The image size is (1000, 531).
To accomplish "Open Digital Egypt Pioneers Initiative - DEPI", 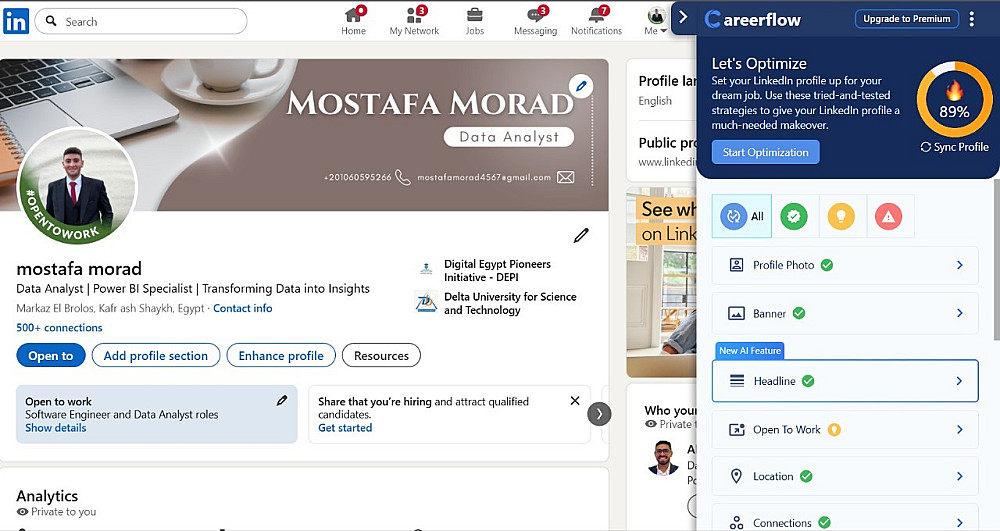I will coord(497,270).
